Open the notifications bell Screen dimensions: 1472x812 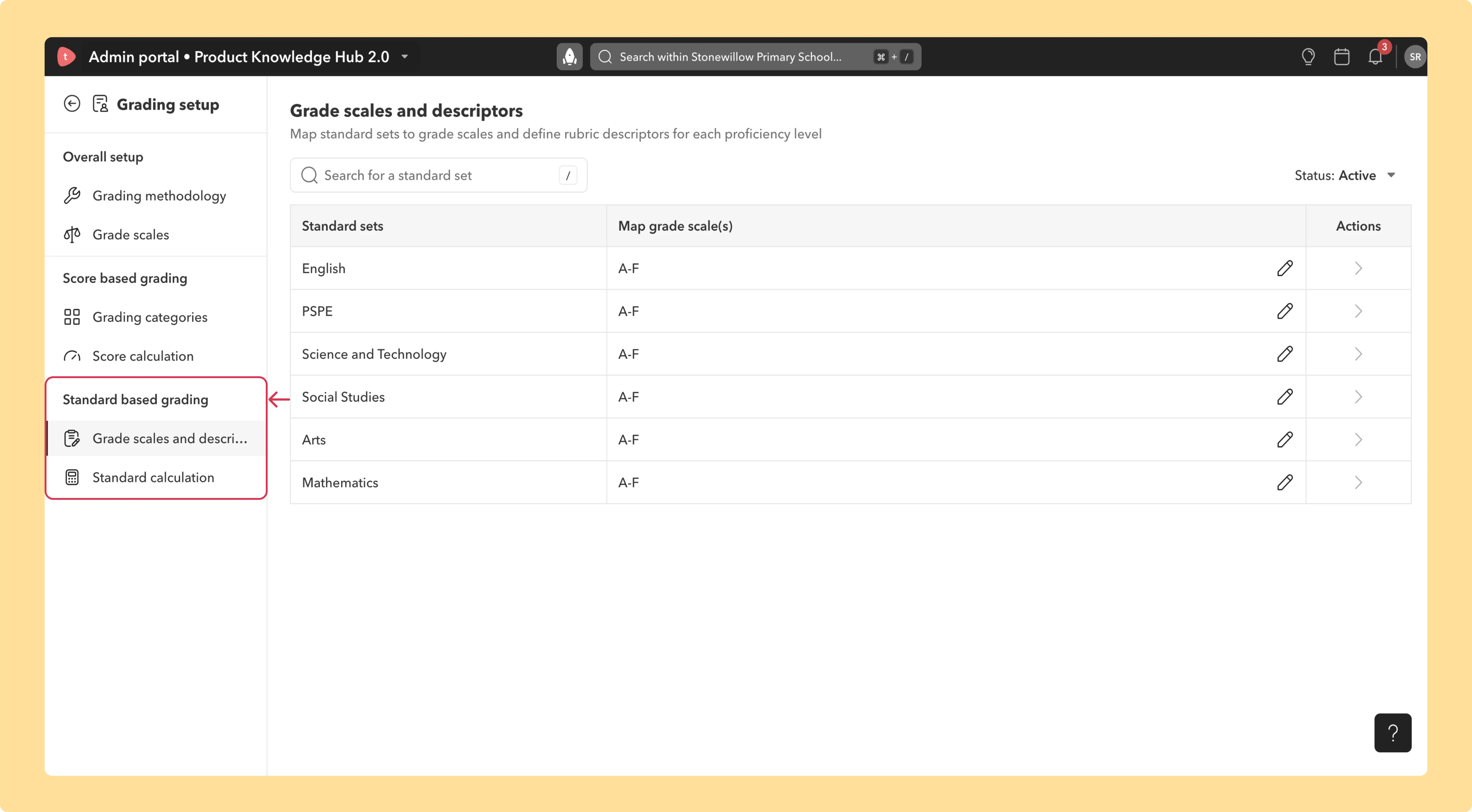[x=1375, y=57]
